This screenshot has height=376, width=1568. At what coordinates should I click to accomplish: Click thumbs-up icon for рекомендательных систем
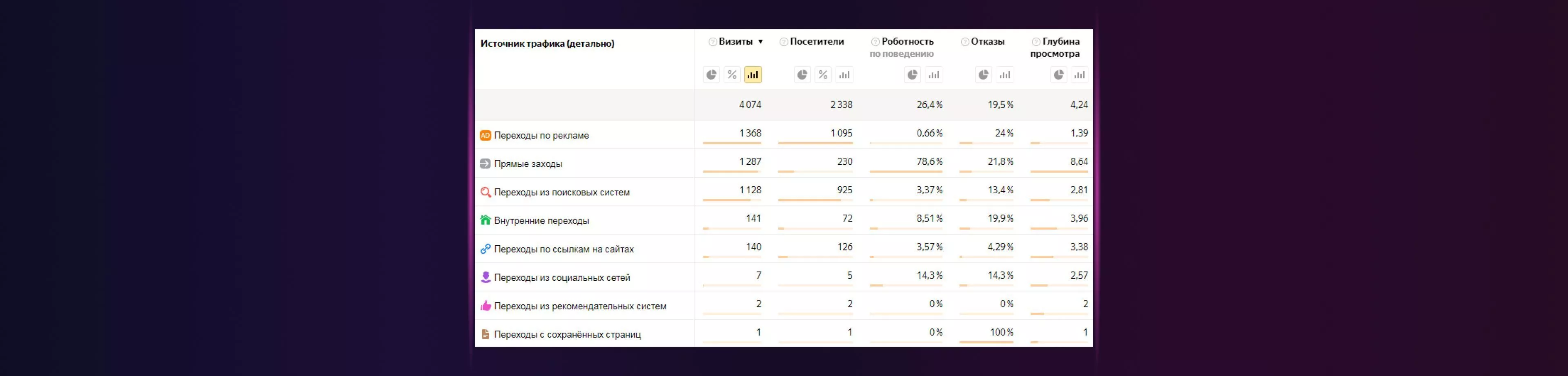tap(485, 306)
